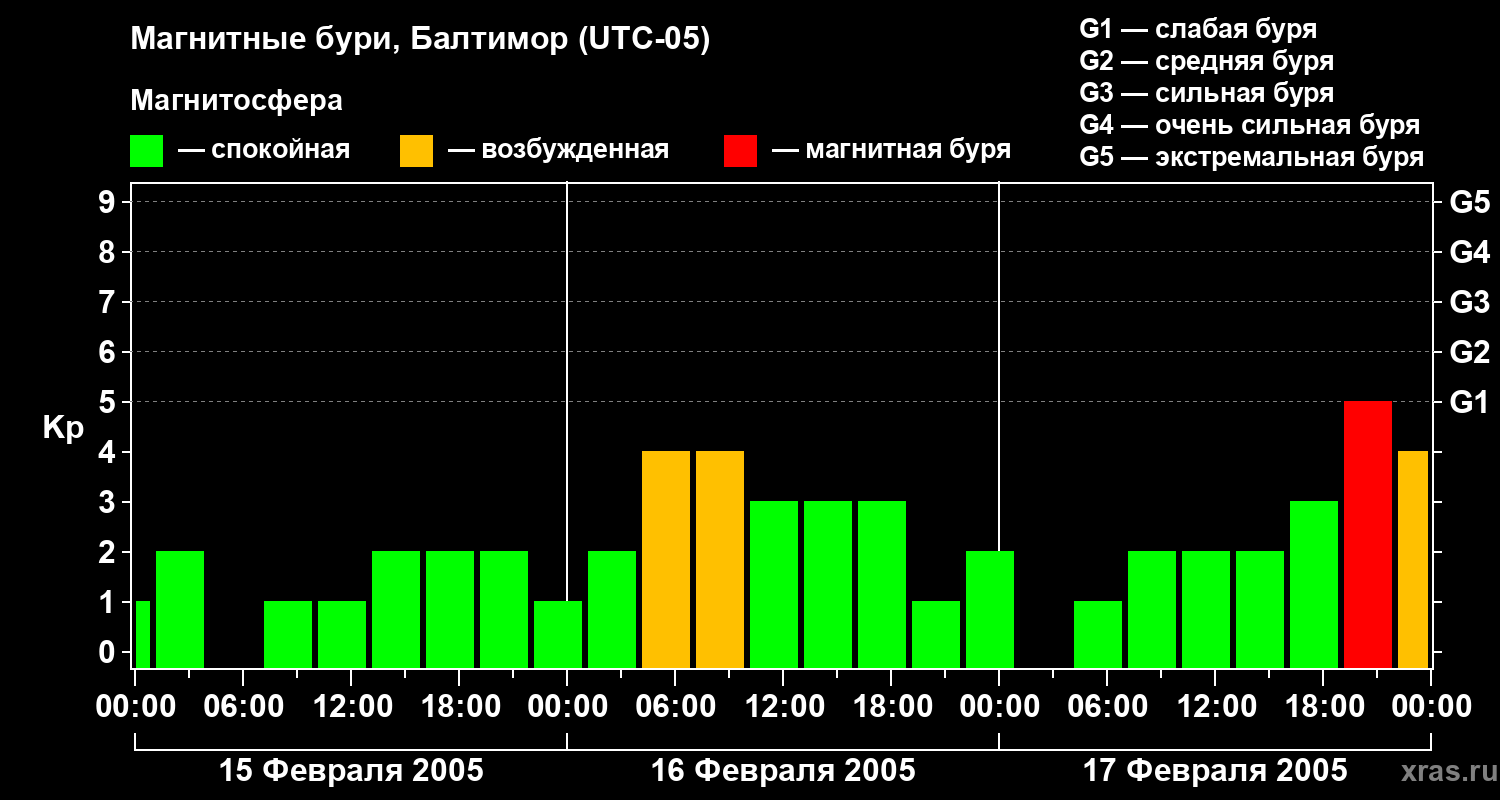Click the '18:00' time label above 15 Февраля
Image resolution: width=1500 pixels, height=800 pixels.
tap(459, 707)
